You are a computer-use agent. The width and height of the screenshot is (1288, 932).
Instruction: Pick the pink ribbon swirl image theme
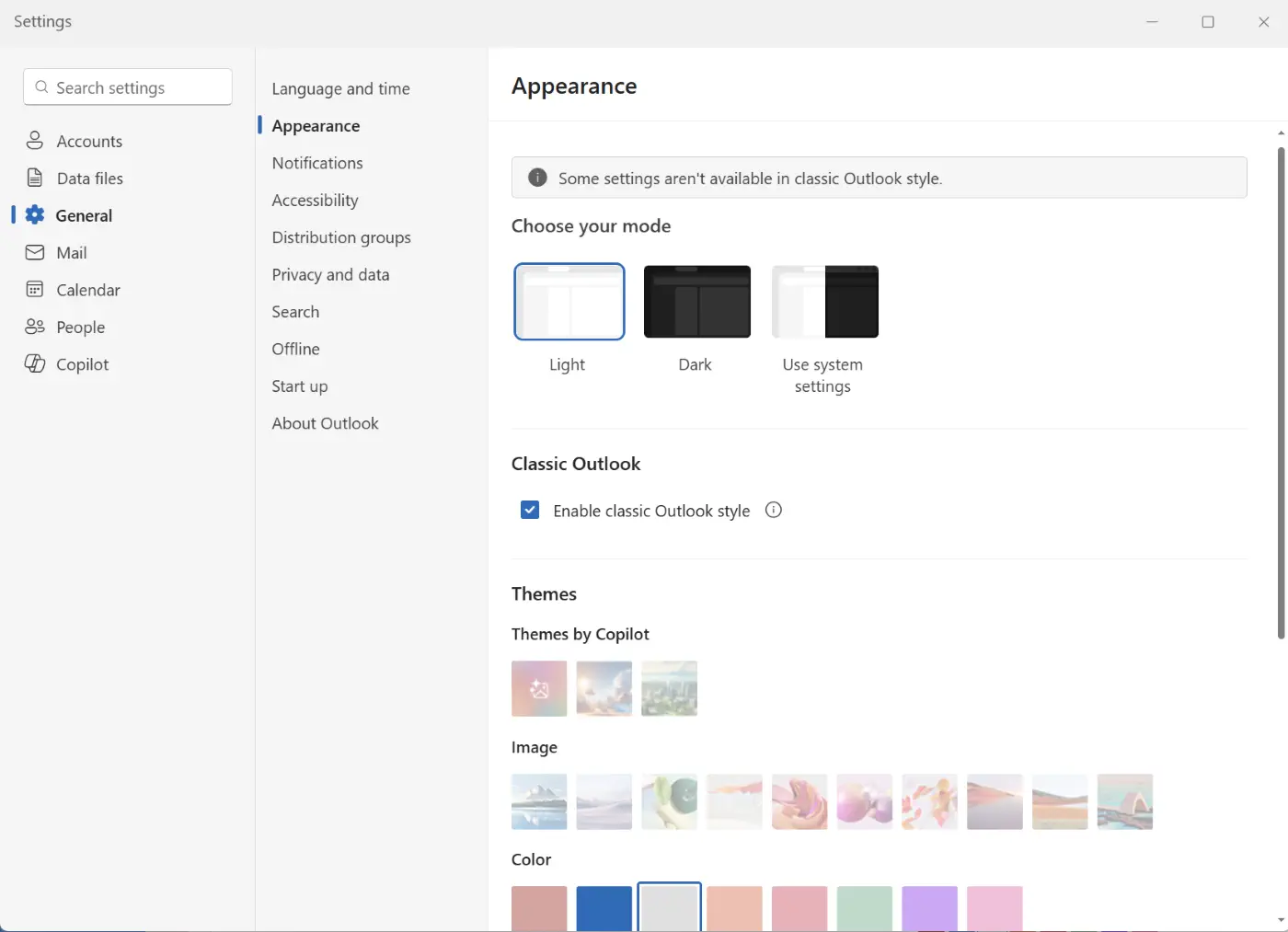click(799, 801)
